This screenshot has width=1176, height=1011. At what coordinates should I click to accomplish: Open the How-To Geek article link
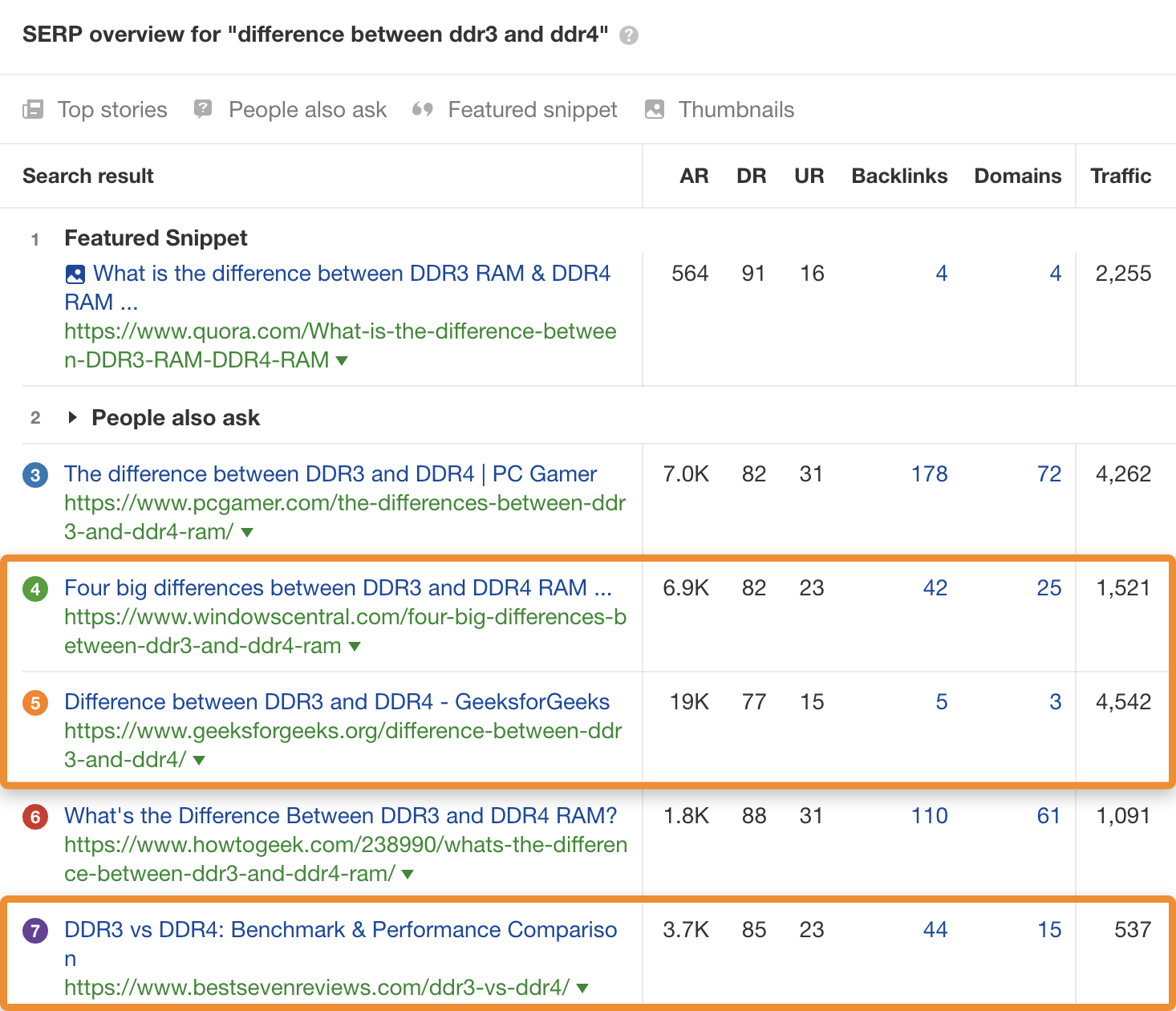[340, 815]
